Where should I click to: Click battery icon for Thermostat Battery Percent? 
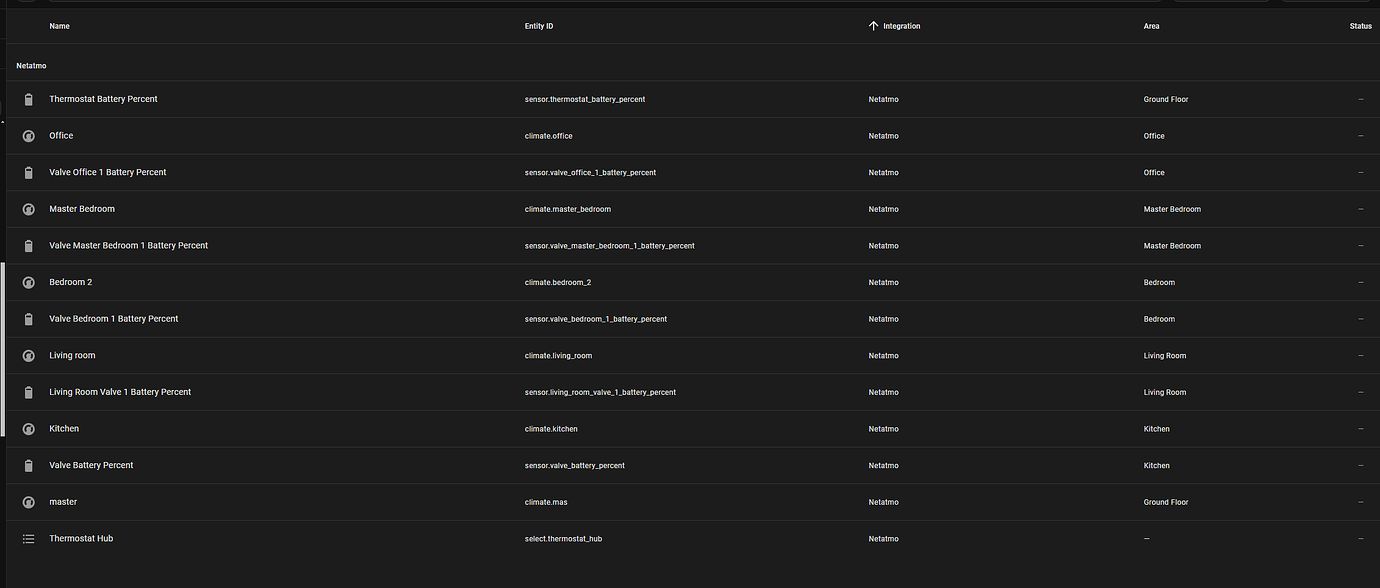coord(28,99)
